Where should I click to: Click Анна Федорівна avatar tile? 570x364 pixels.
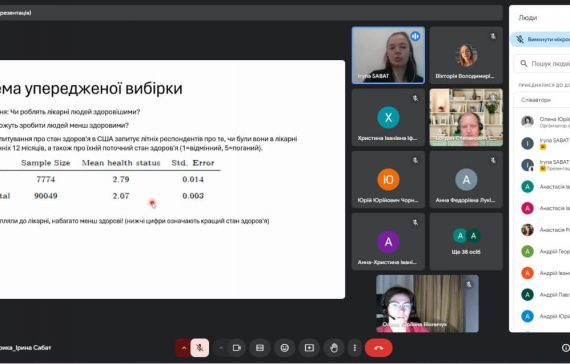tap(466, 180)
